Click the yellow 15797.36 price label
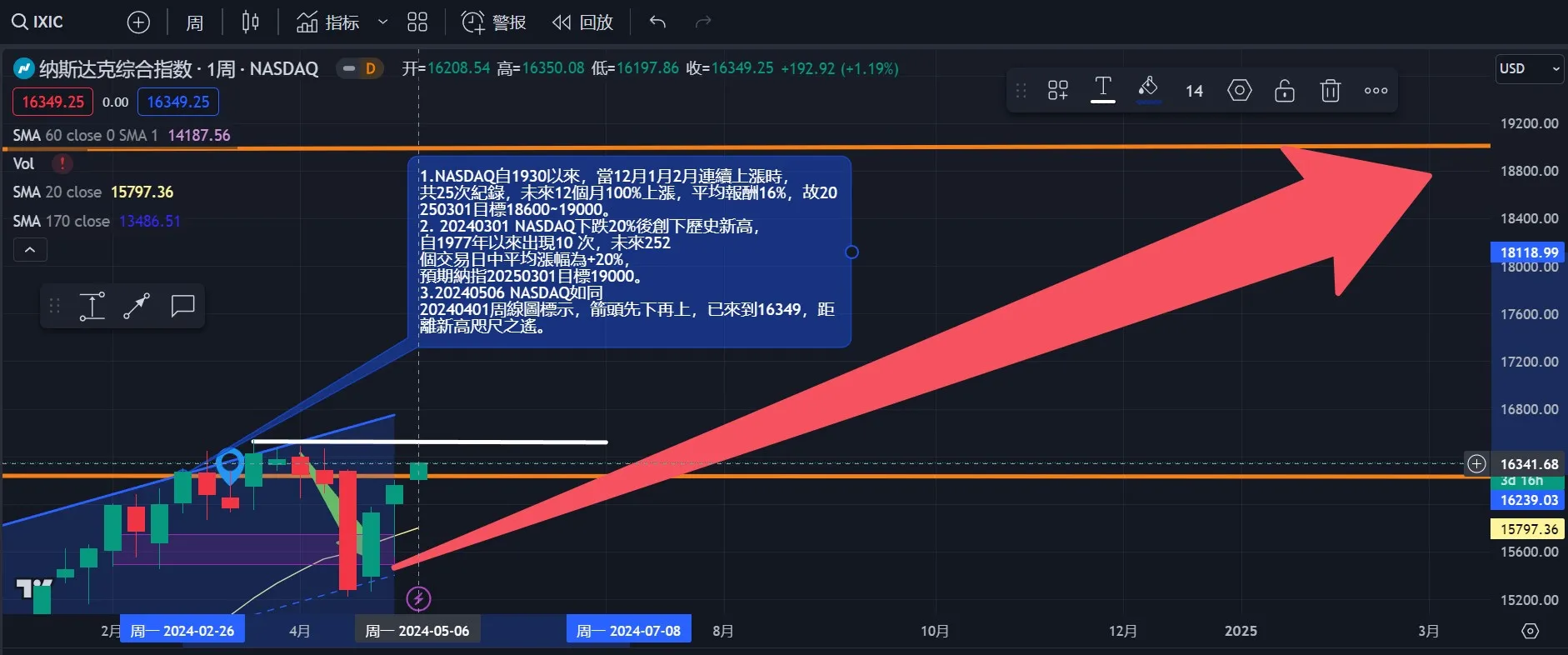The image size is (1568, 655). 1528,528
